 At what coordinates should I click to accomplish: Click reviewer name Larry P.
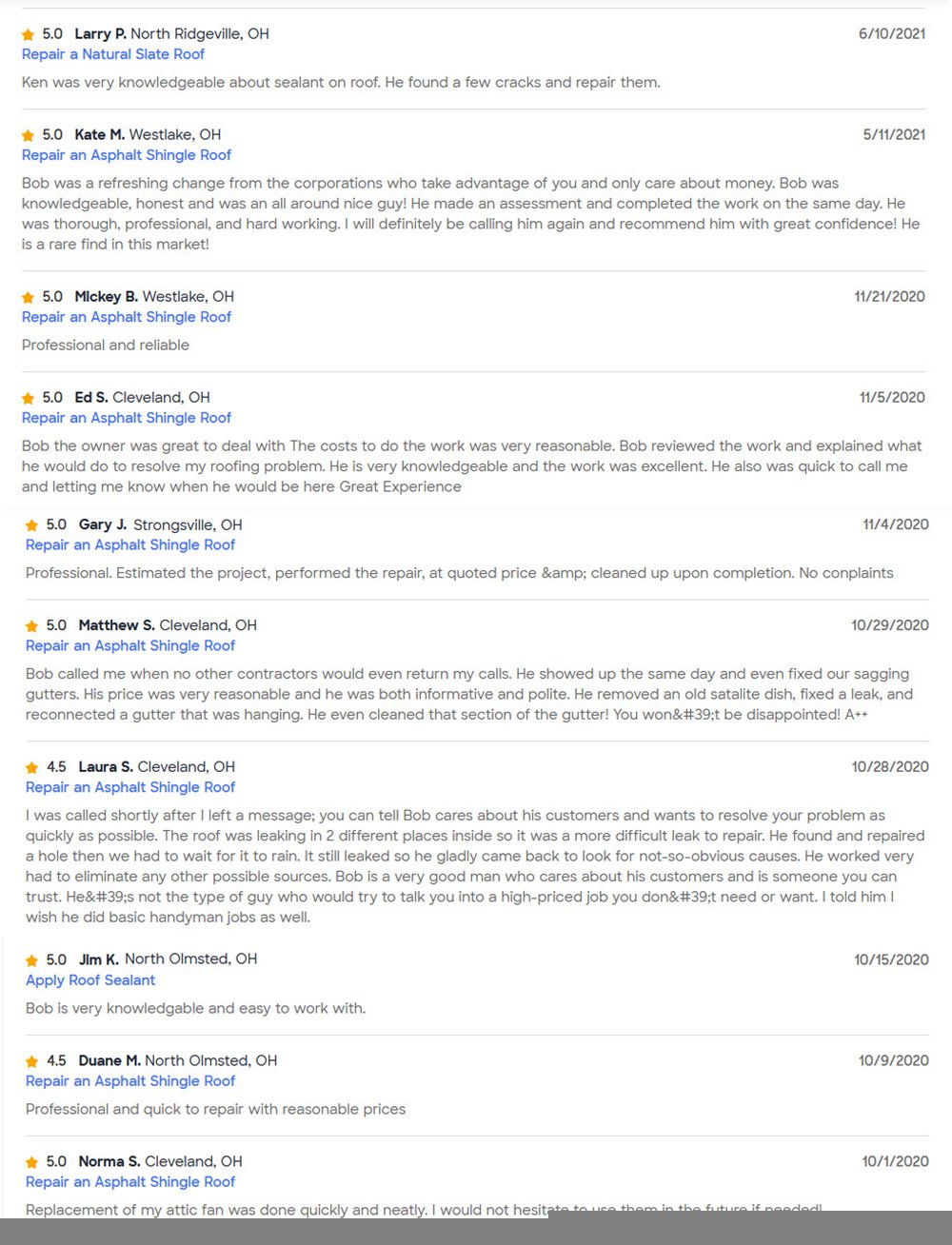[100, 34]
